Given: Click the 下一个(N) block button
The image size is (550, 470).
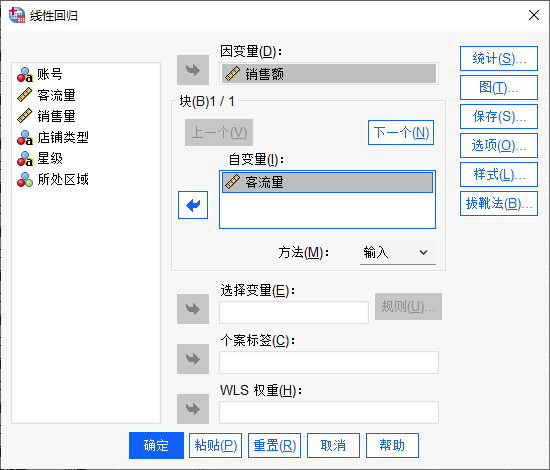Looking at the screenshot, I should [x=401, y=133].
